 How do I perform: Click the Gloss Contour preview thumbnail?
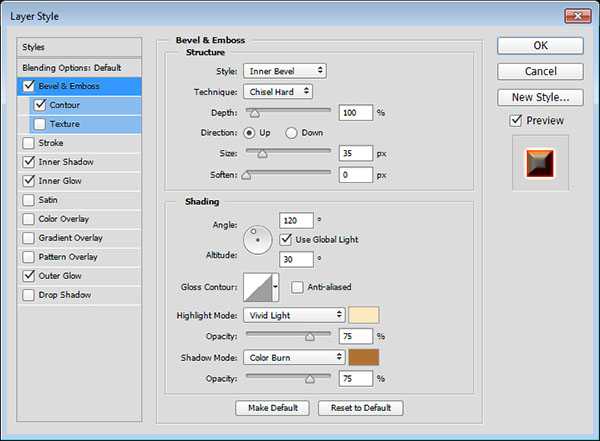tap(257, 288)
